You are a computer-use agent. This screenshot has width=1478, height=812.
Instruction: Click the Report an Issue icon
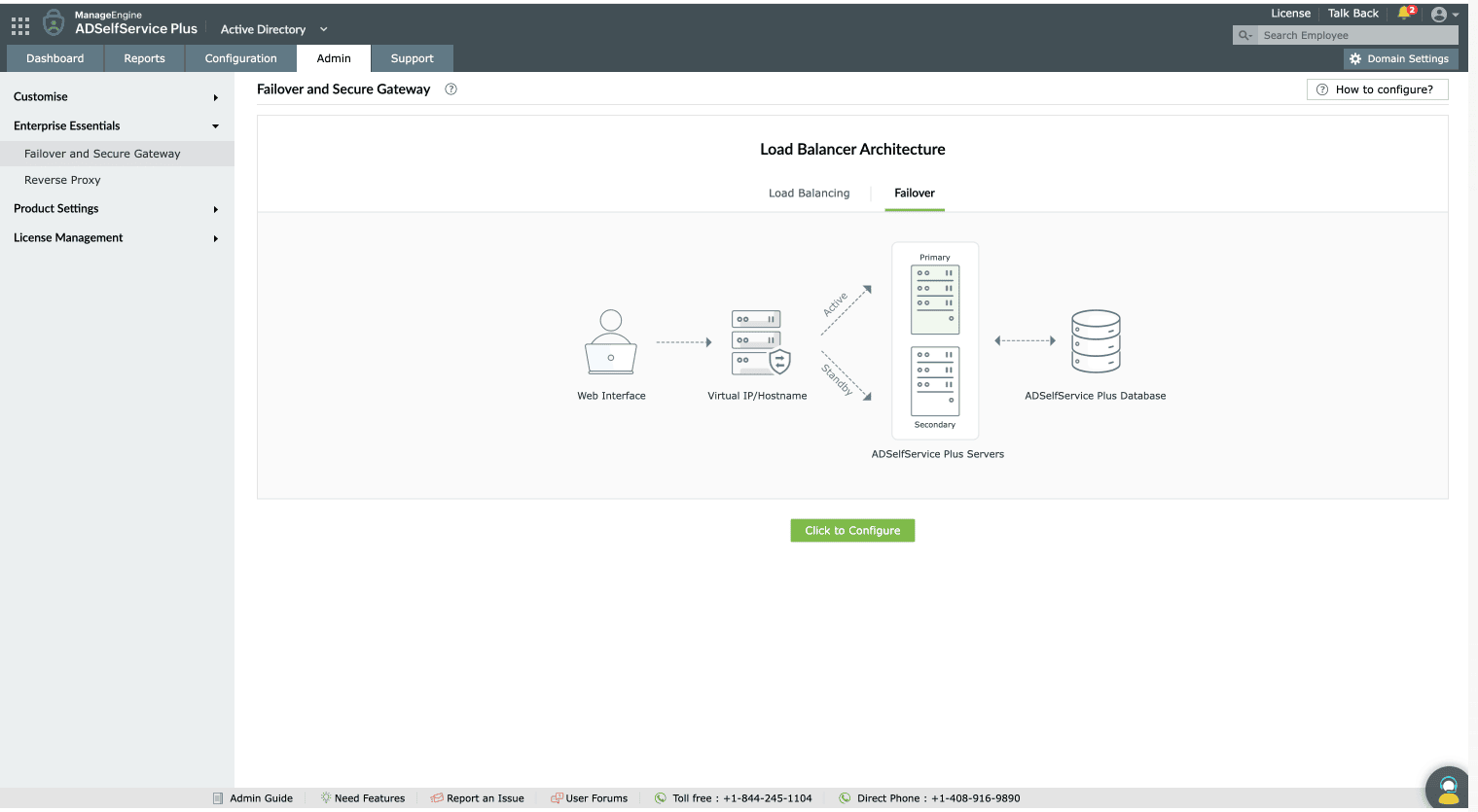click(437, 798)
